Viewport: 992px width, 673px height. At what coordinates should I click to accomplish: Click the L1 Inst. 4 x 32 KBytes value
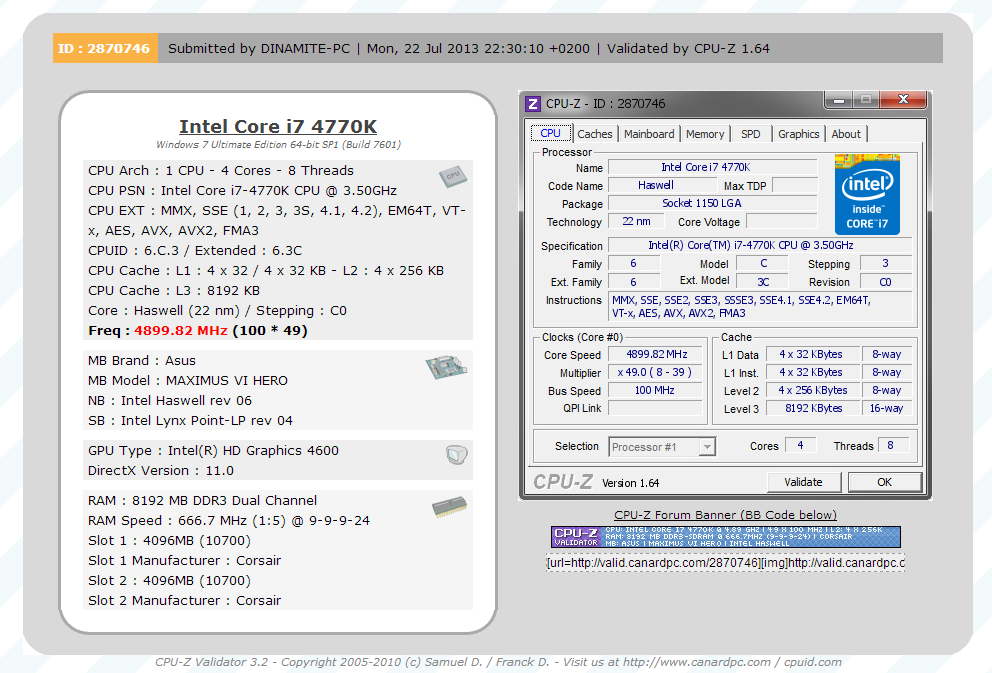pos(812,373)
